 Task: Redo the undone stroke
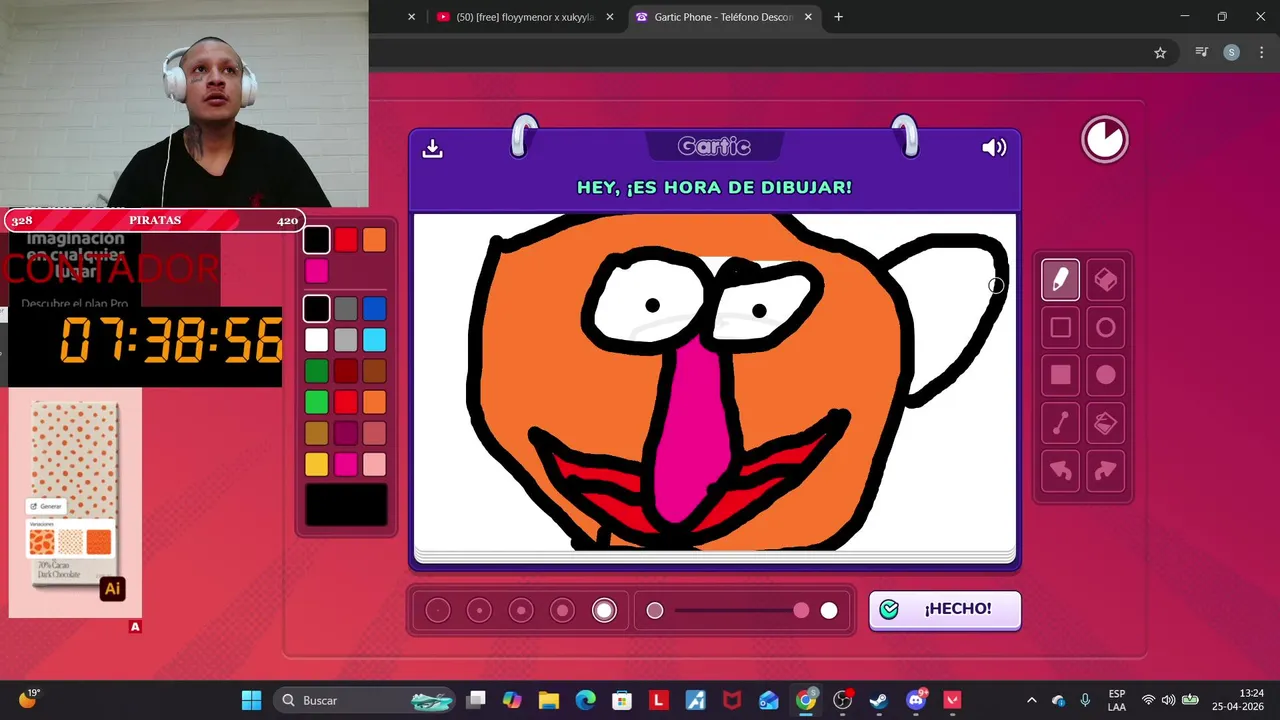pyautogui.click(x=1105, y=470)
